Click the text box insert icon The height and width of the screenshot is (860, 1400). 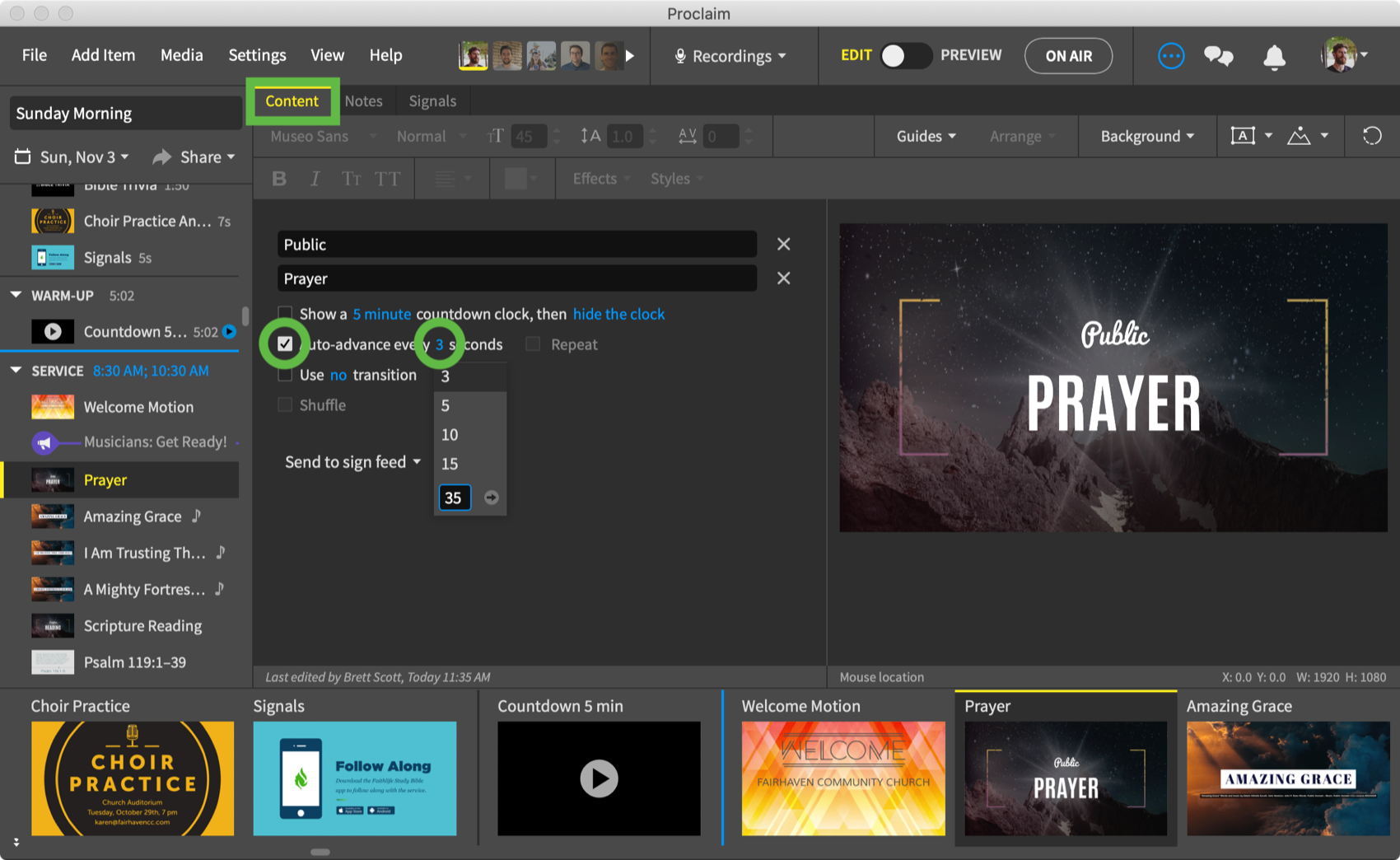1243,136
